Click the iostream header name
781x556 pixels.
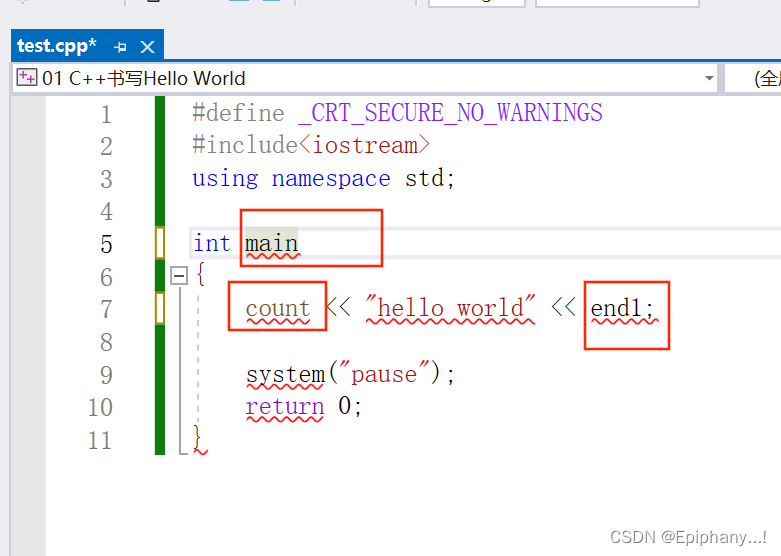click(x=365, y=145)
